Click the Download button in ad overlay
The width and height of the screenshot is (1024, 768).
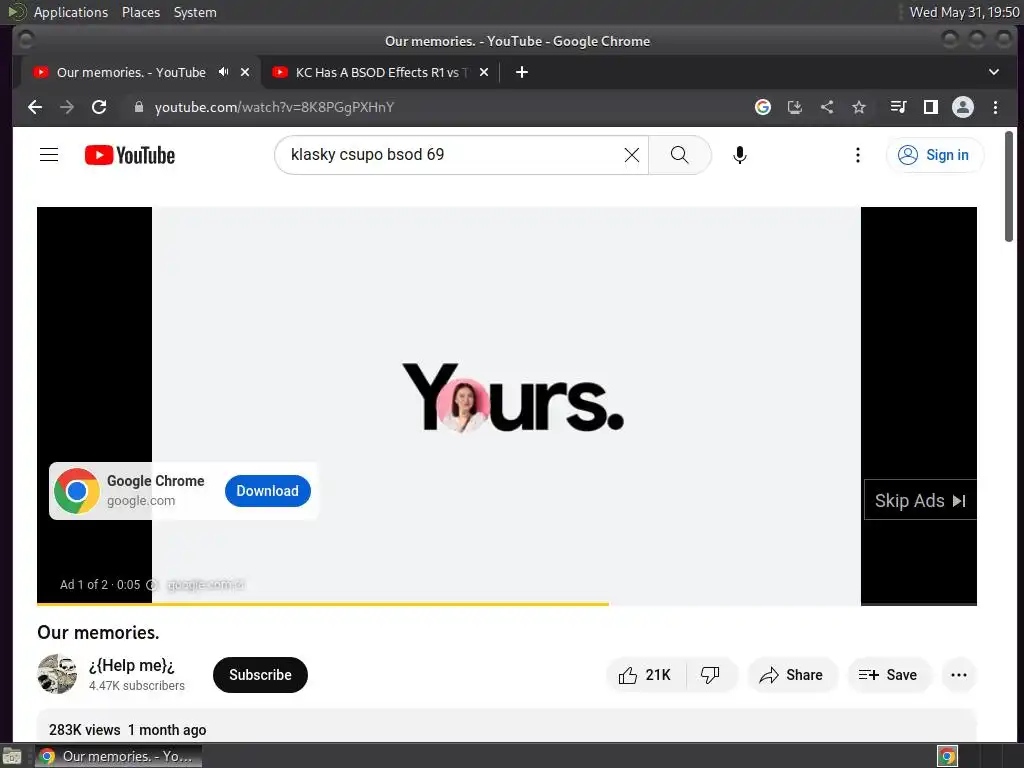268,491
